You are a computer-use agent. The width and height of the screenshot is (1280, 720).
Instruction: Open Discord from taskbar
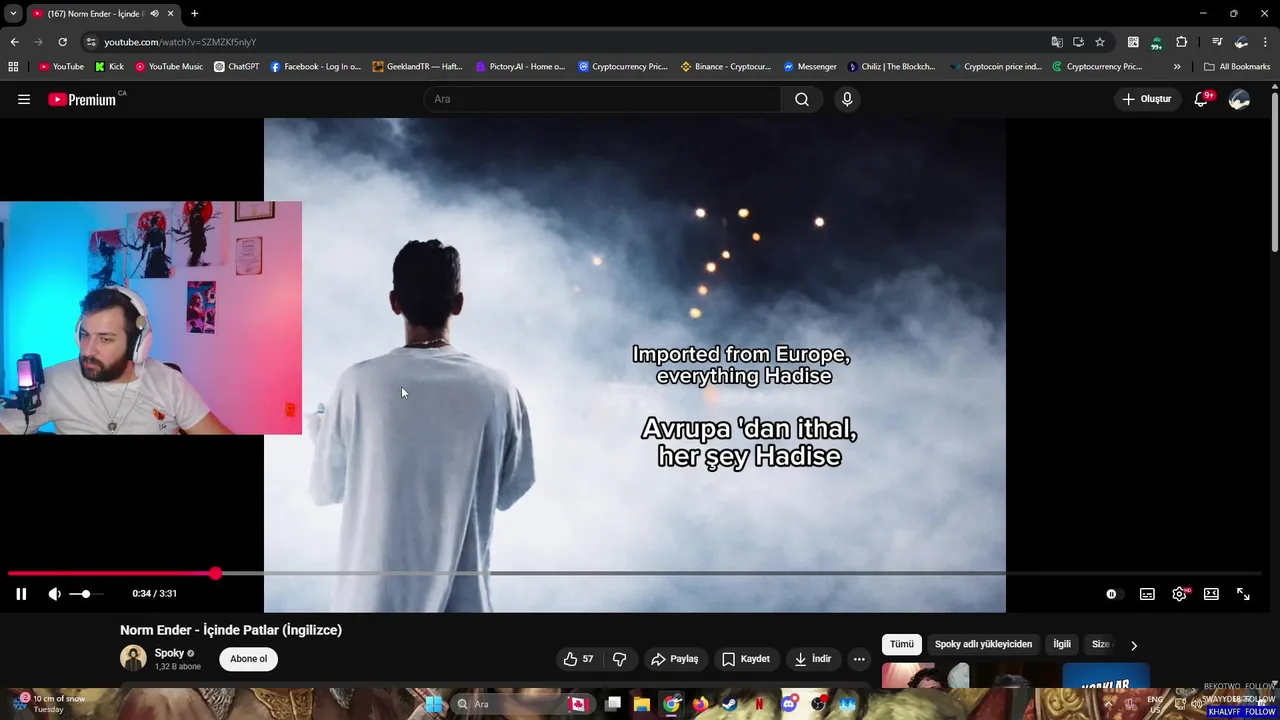[789, 704]
